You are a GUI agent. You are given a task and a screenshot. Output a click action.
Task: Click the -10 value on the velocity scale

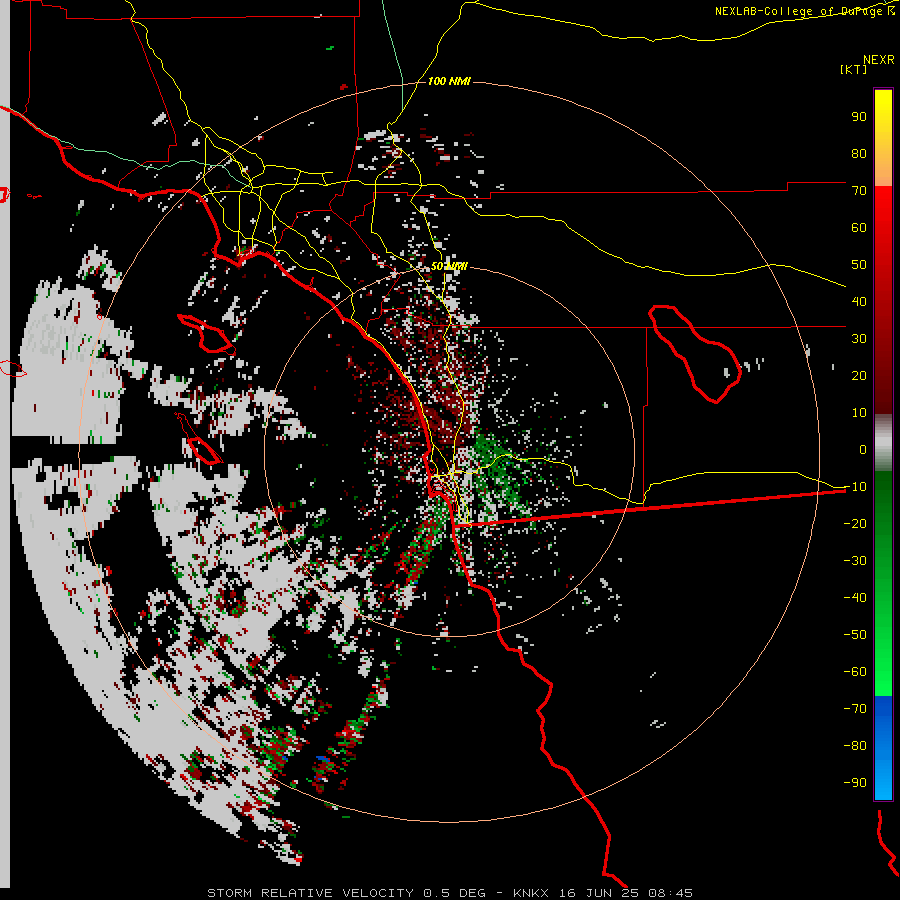pos(855,487)
